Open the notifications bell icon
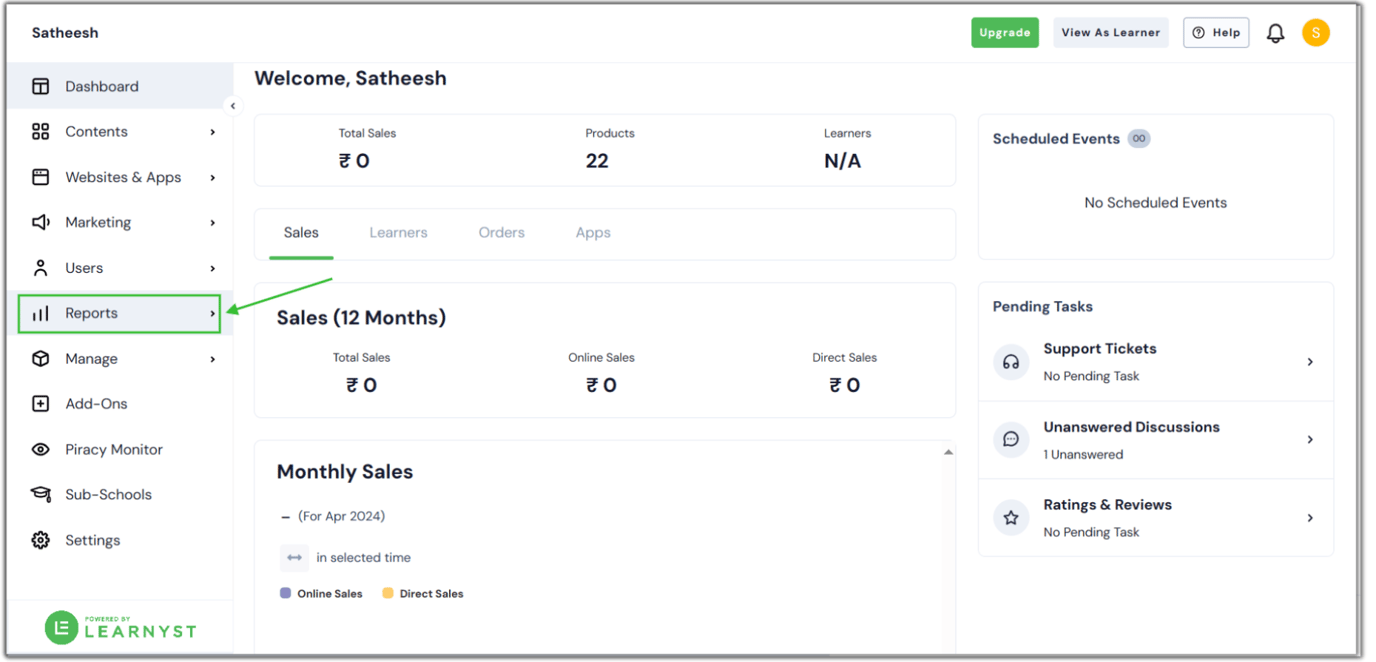Viewport: 1376px width, 662px height. point(1275,33)
